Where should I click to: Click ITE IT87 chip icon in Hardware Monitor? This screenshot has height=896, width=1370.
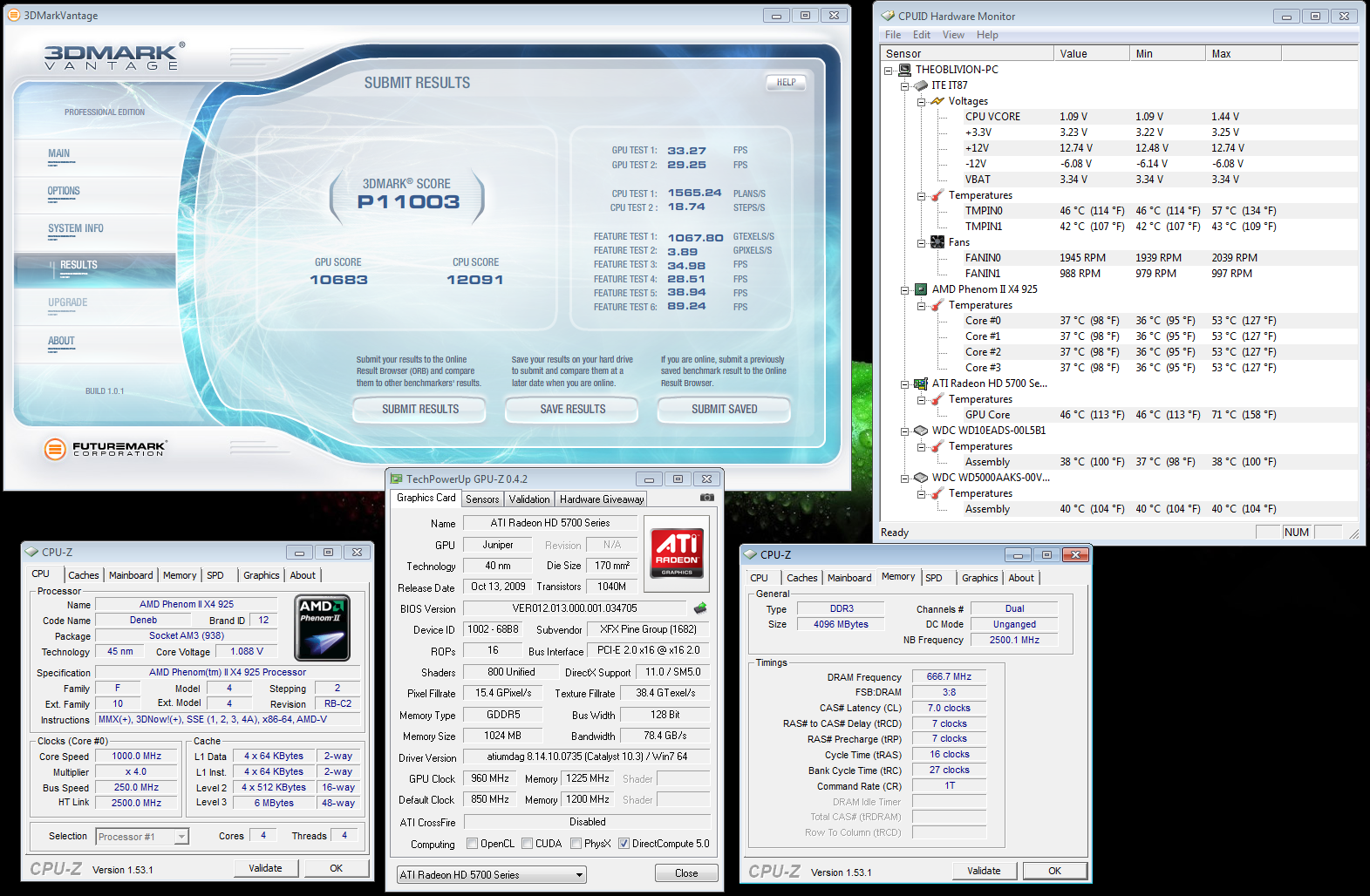pyautogui.click(x=921, y=85)
